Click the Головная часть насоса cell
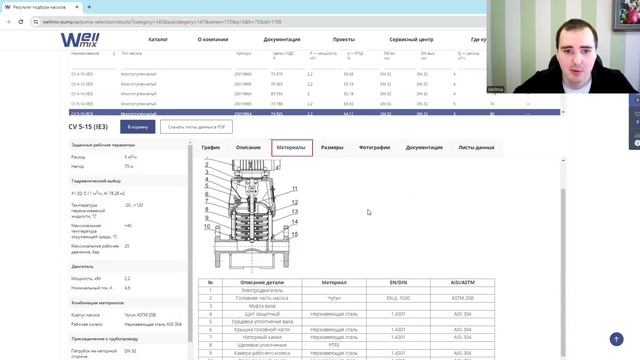Image resolution: width=640 pixels, height=360 pixels. point(262,298)
